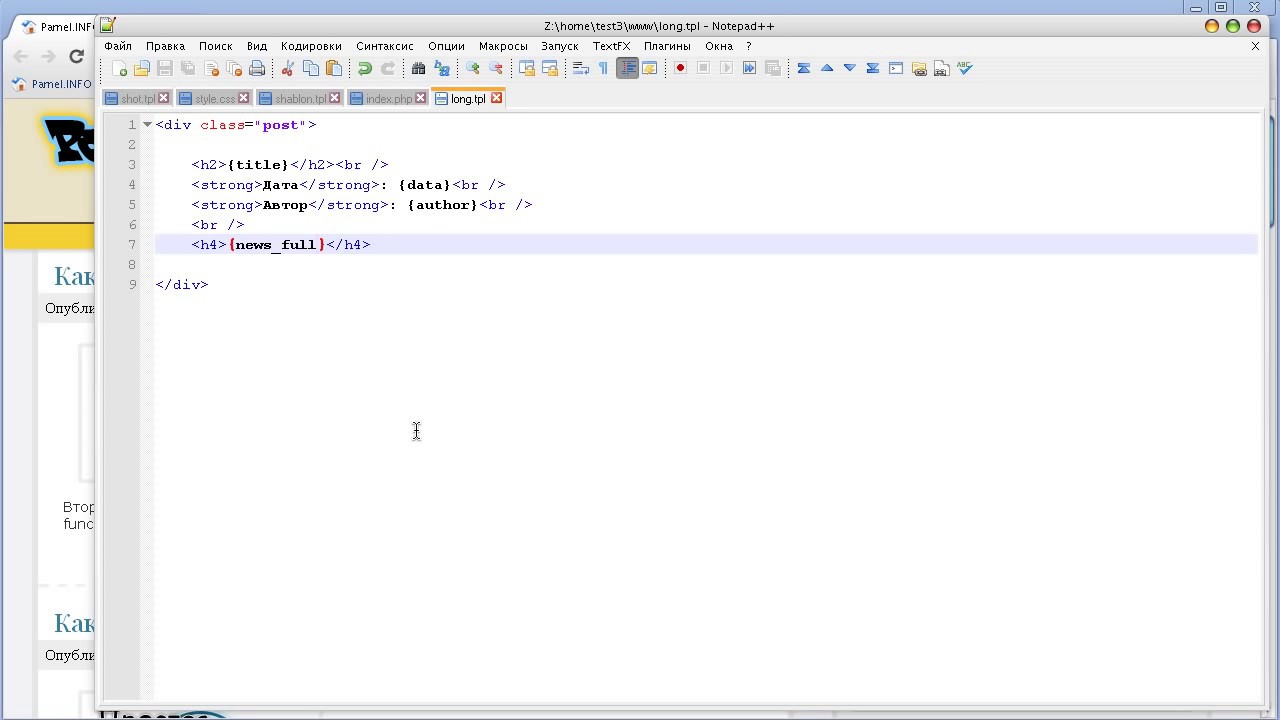Click the blue hourglass icon before up-triangle
1280x720 pixels.
(x=804, y=68)
